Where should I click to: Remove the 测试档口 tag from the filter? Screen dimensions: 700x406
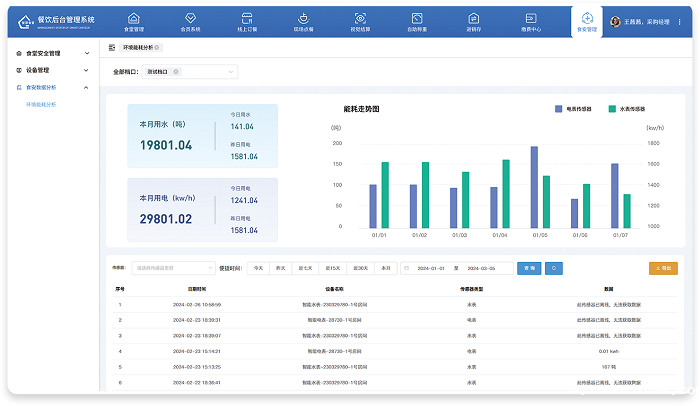(x=176, y=72)
